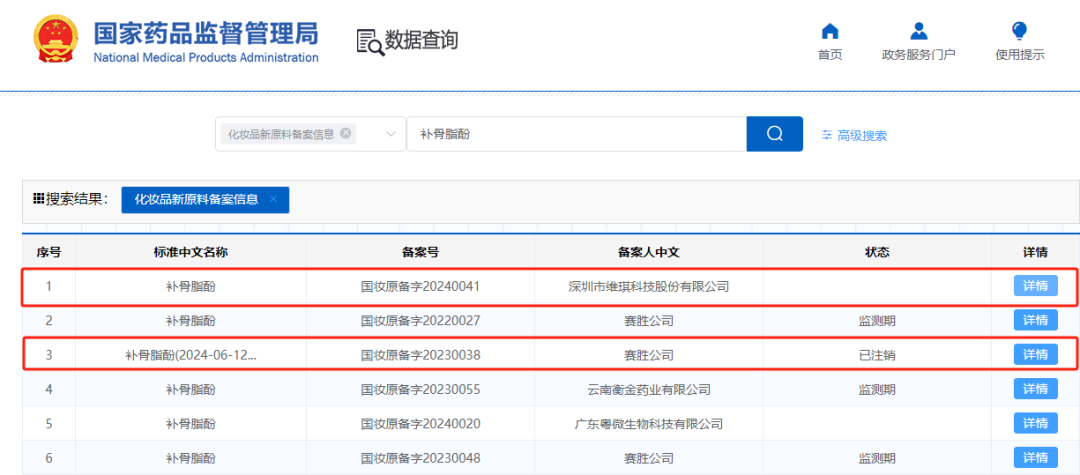
Task: Click the 已注销 status cell
Action: pos(877,355)
